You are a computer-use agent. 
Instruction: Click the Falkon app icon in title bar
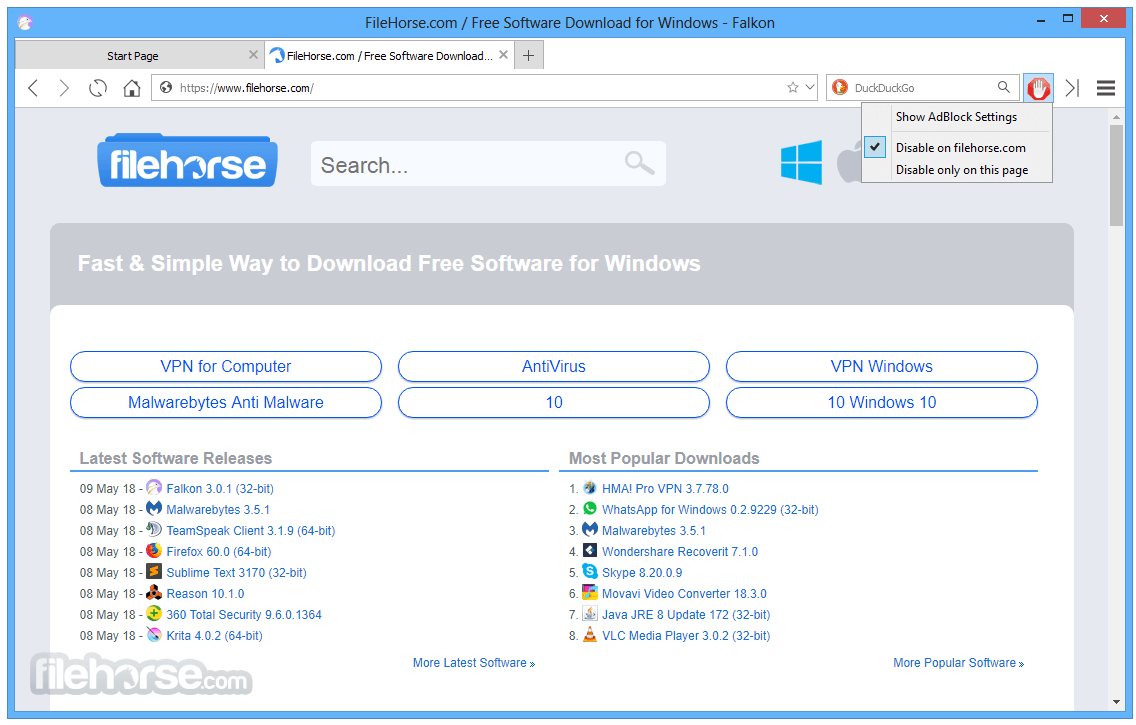pos(25,22)
